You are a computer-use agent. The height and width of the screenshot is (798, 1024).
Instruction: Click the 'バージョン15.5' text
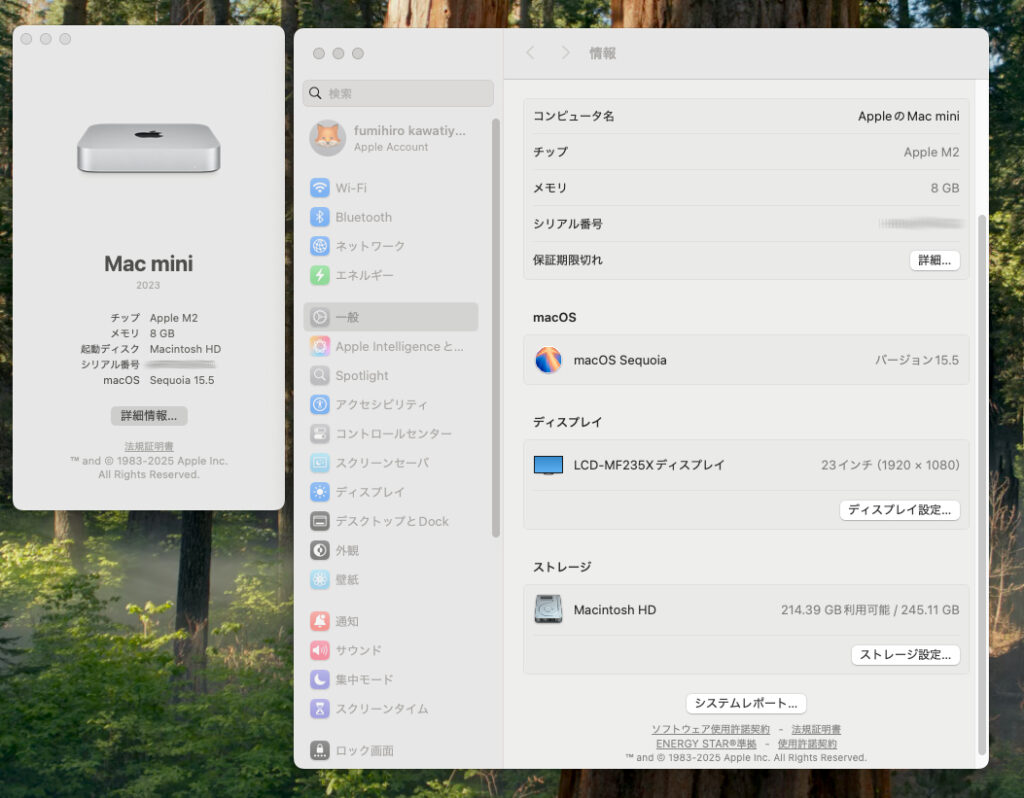[x=917, y=360]
